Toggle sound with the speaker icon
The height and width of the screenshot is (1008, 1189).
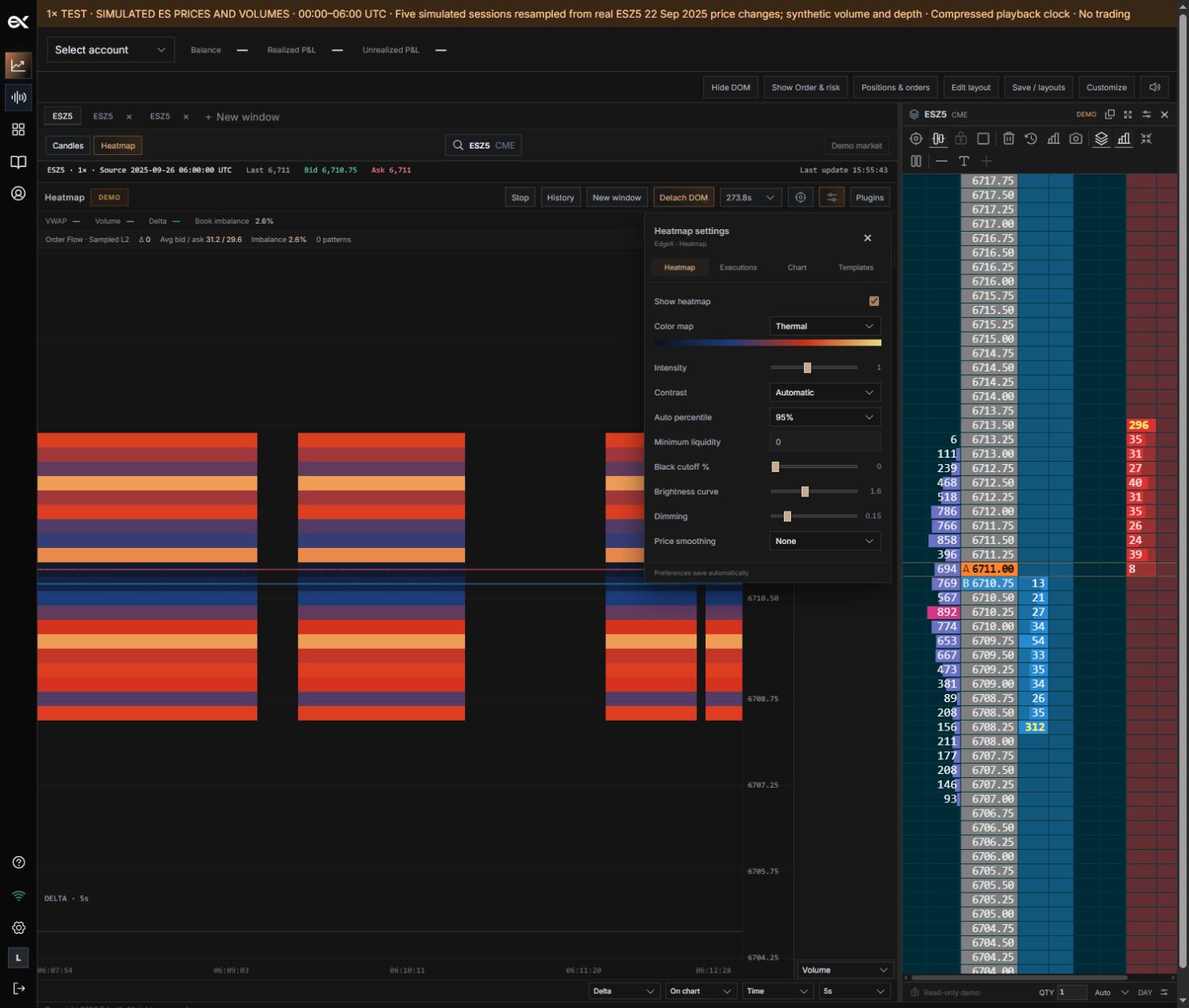tap(1155, 87)
